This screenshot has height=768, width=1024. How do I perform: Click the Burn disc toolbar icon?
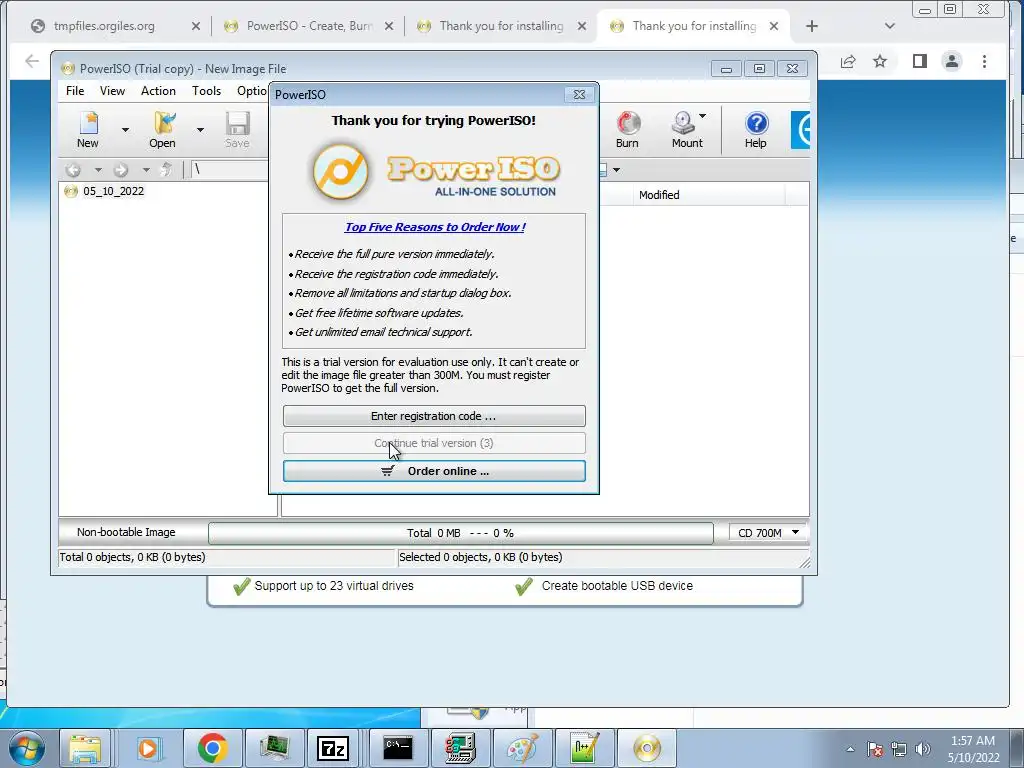coord(627,129)
